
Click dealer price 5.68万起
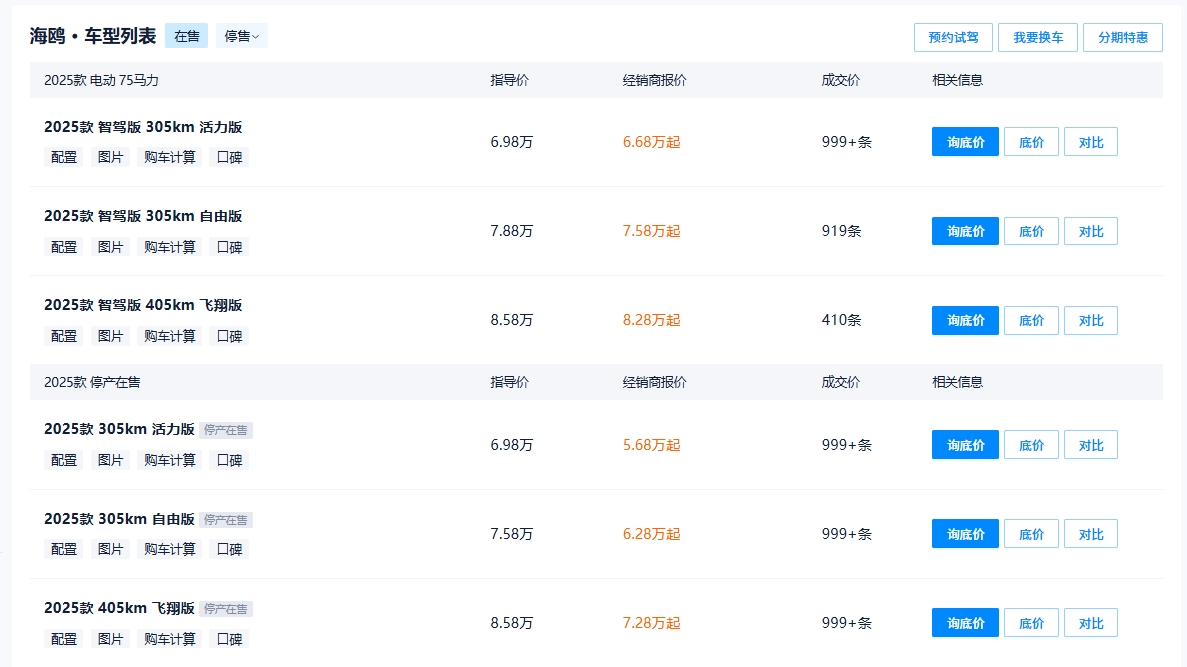[651, 445]
